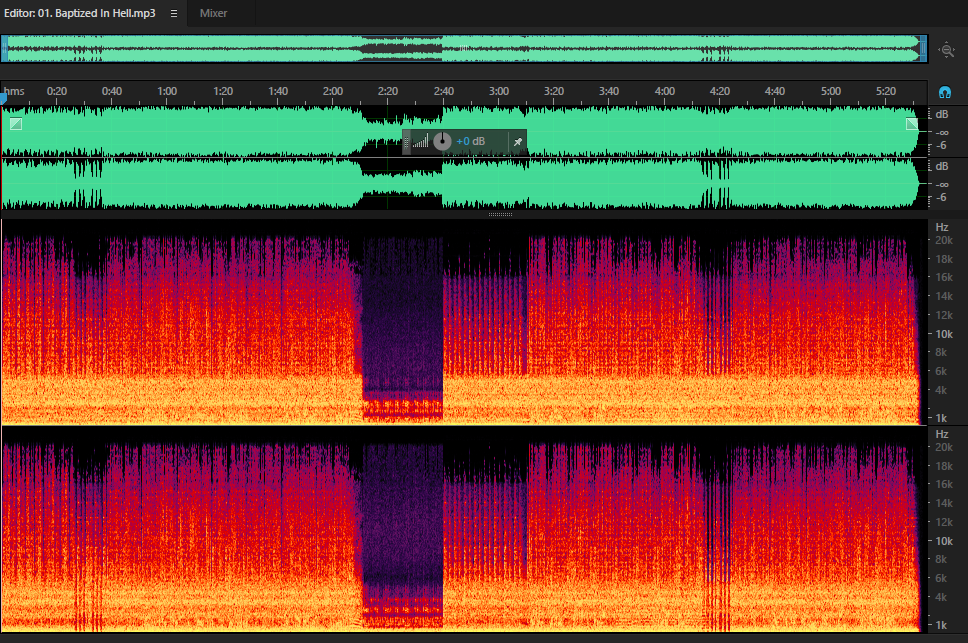Click the HUD amplitude bars icon

click(420, 141)
